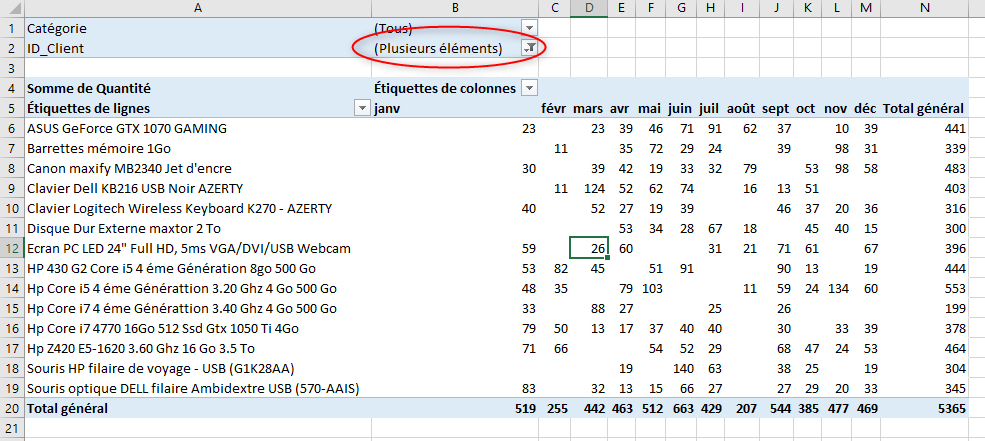
Task: Select column header D
Action: (589, 8)
